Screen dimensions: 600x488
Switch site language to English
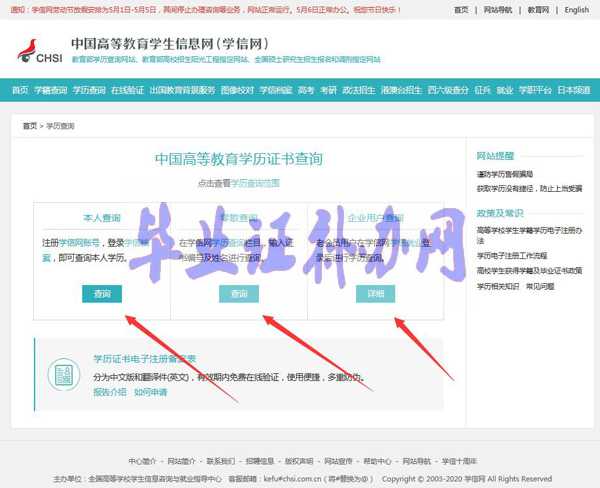coord(577,10)
